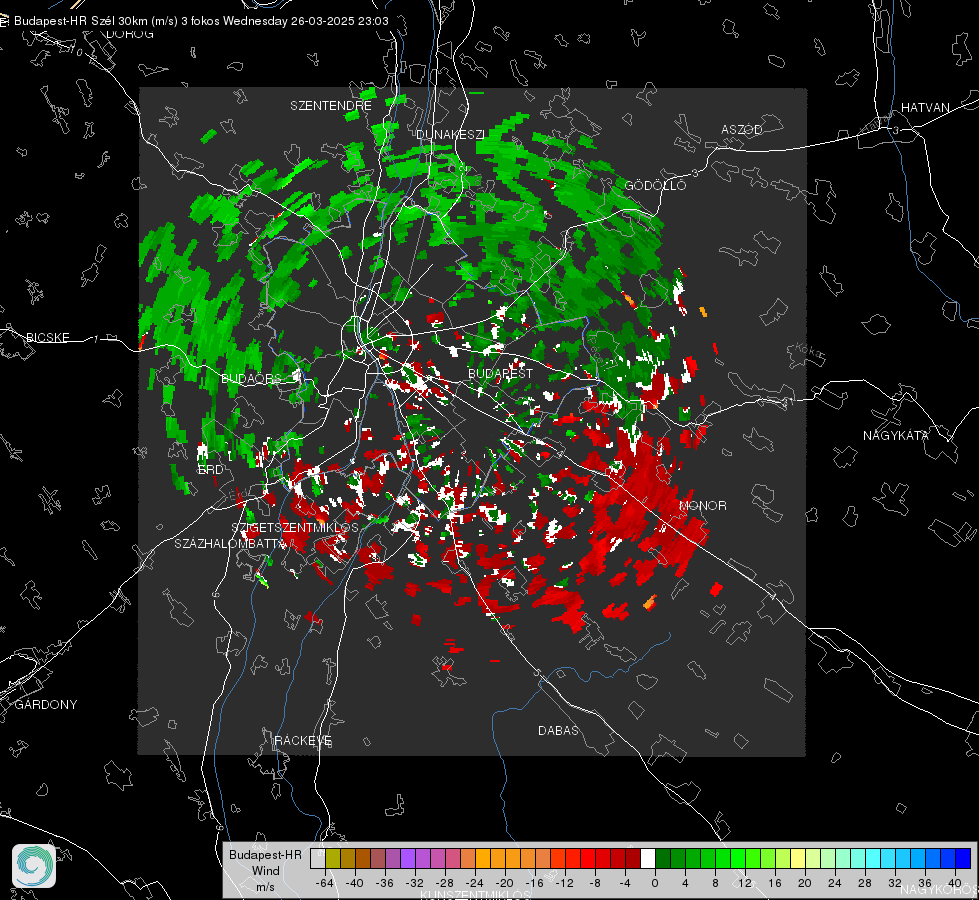The height and width of the screenshot is (900, 979).
Task: Click the legend value 40
Action: 955,883
